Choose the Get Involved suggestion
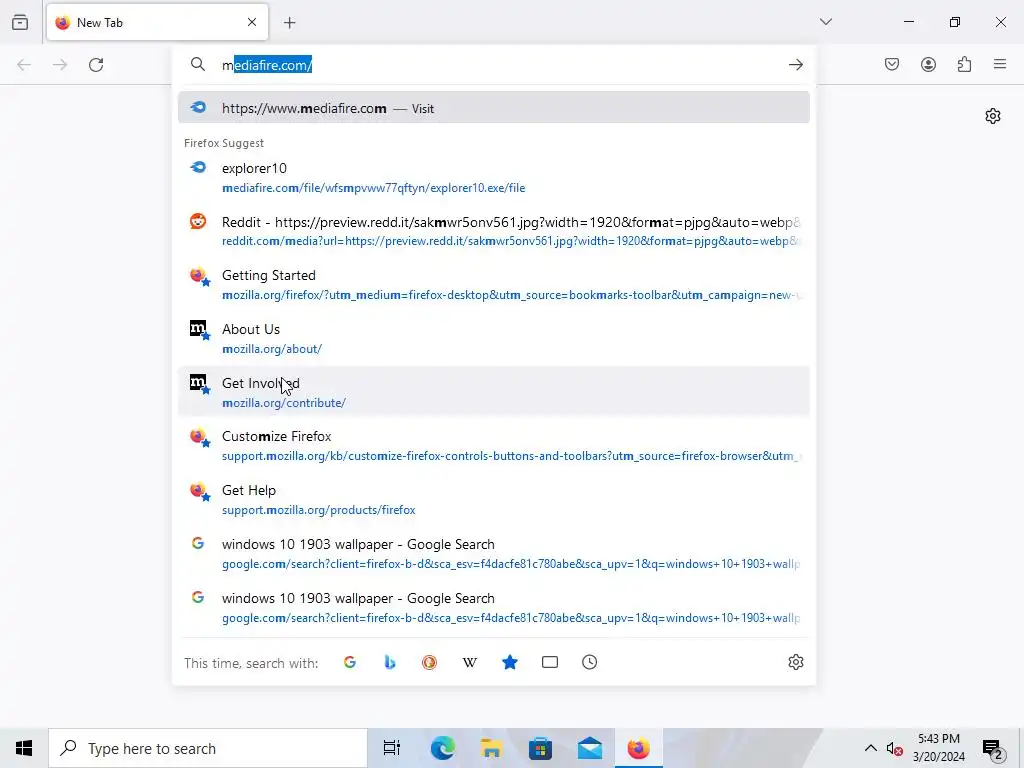 (494, 392)
